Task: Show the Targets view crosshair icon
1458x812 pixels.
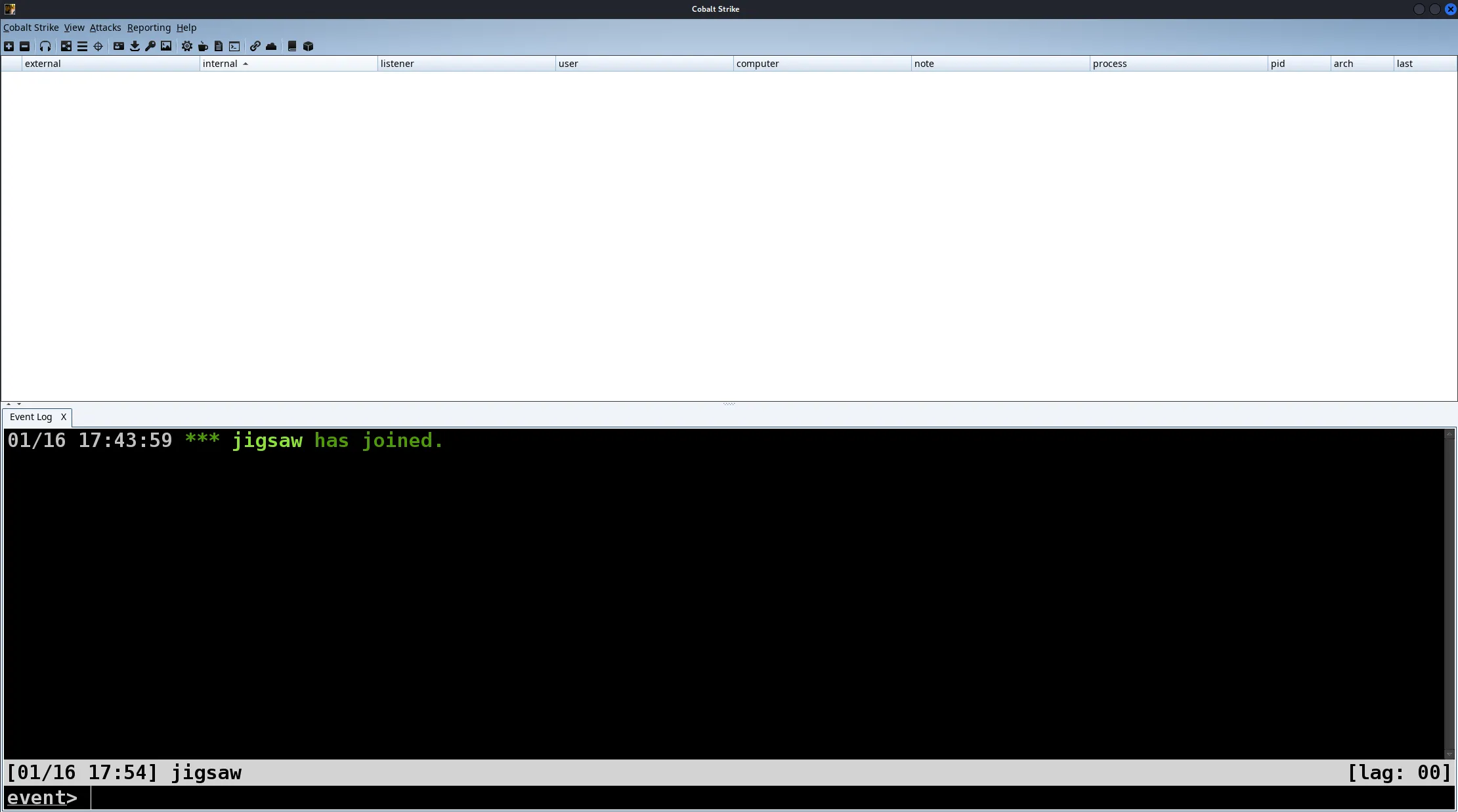Action: point(98,46)
